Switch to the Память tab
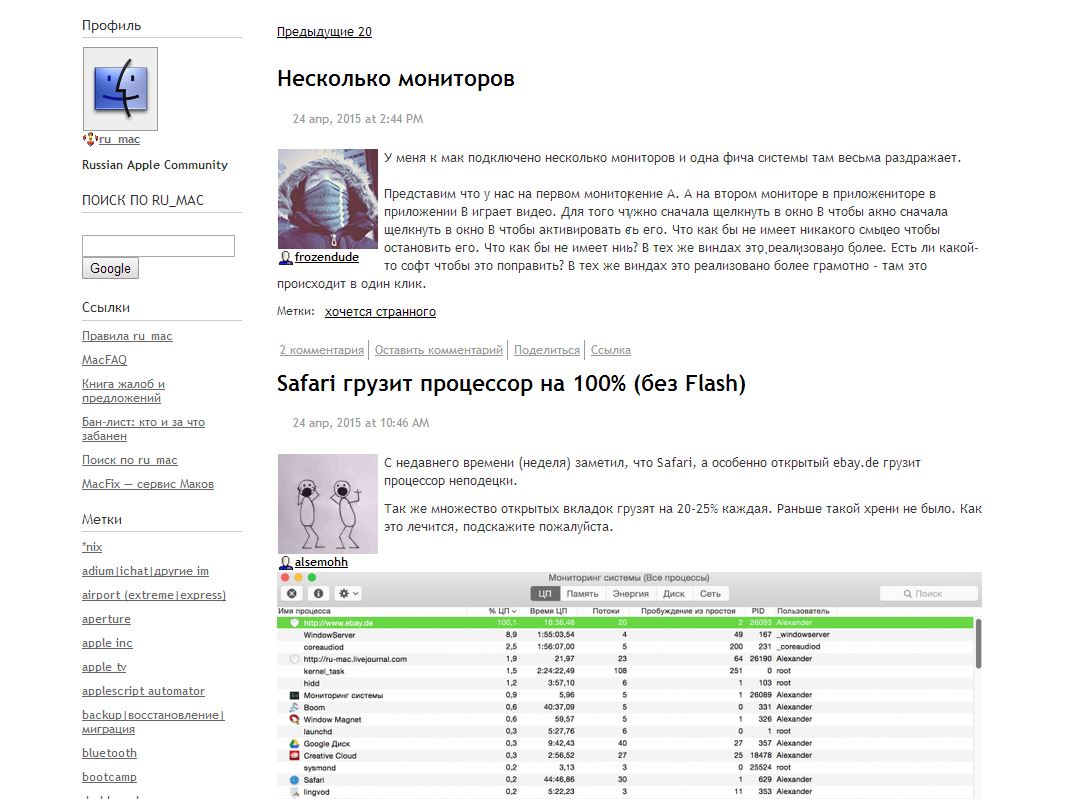Screen dimensions: 1079x799 582,594
